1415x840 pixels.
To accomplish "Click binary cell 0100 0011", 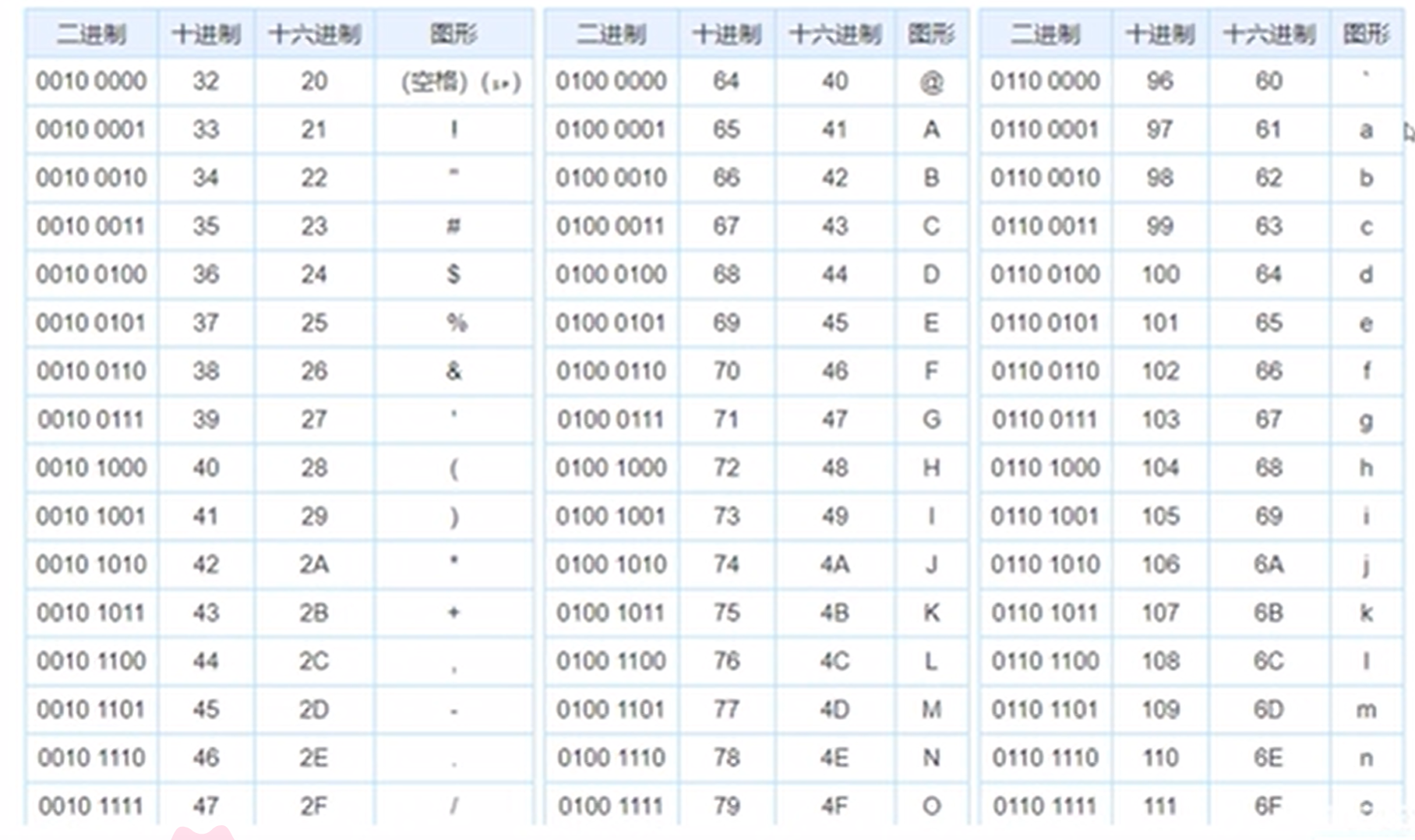I will tap(611, 226).
